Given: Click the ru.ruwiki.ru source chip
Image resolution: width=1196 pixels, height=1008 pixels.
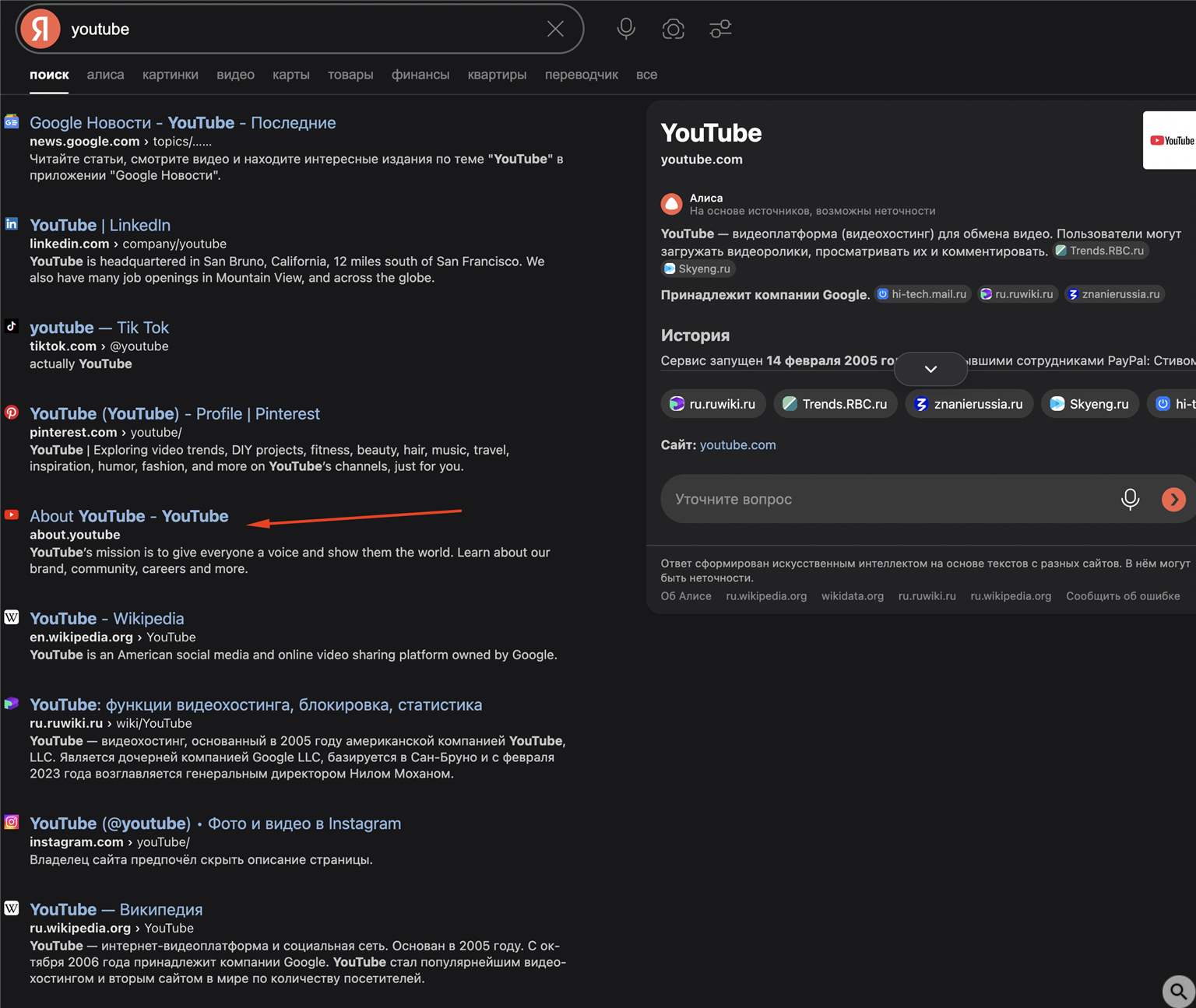Looking at the screenshot, I should [x=713, y=404].
